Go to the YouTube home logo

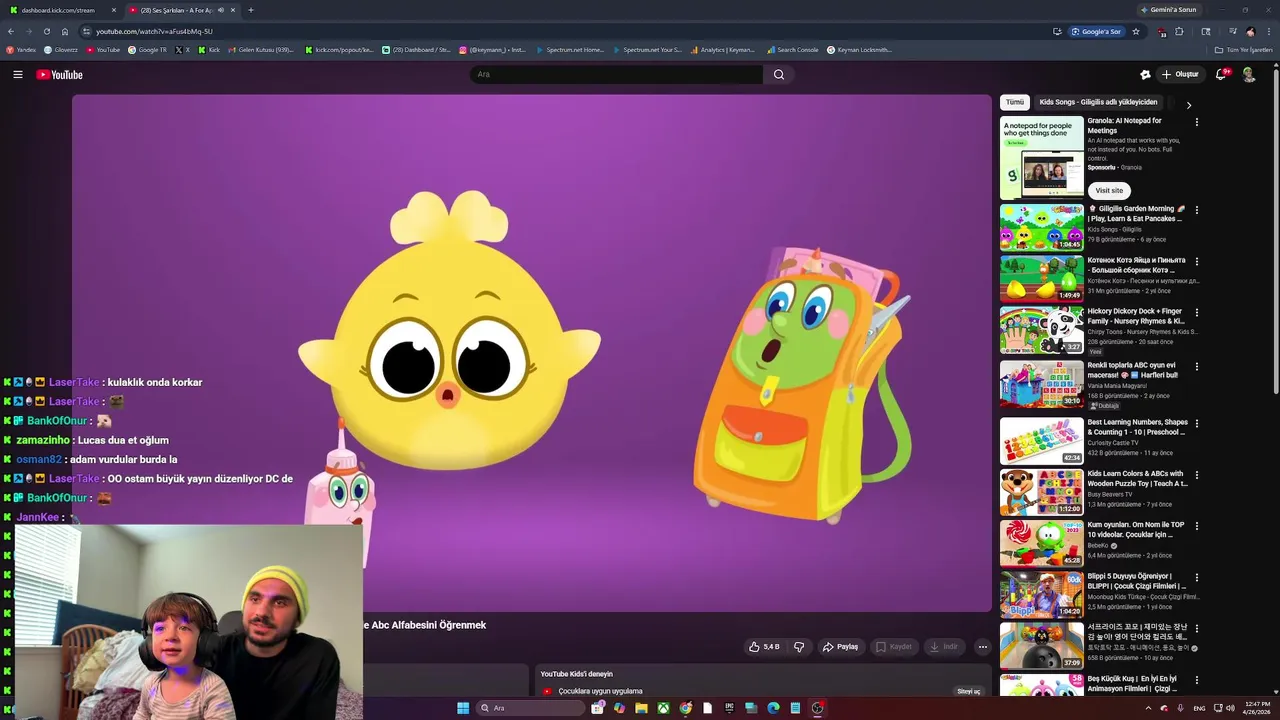click(x=60, y=74)
